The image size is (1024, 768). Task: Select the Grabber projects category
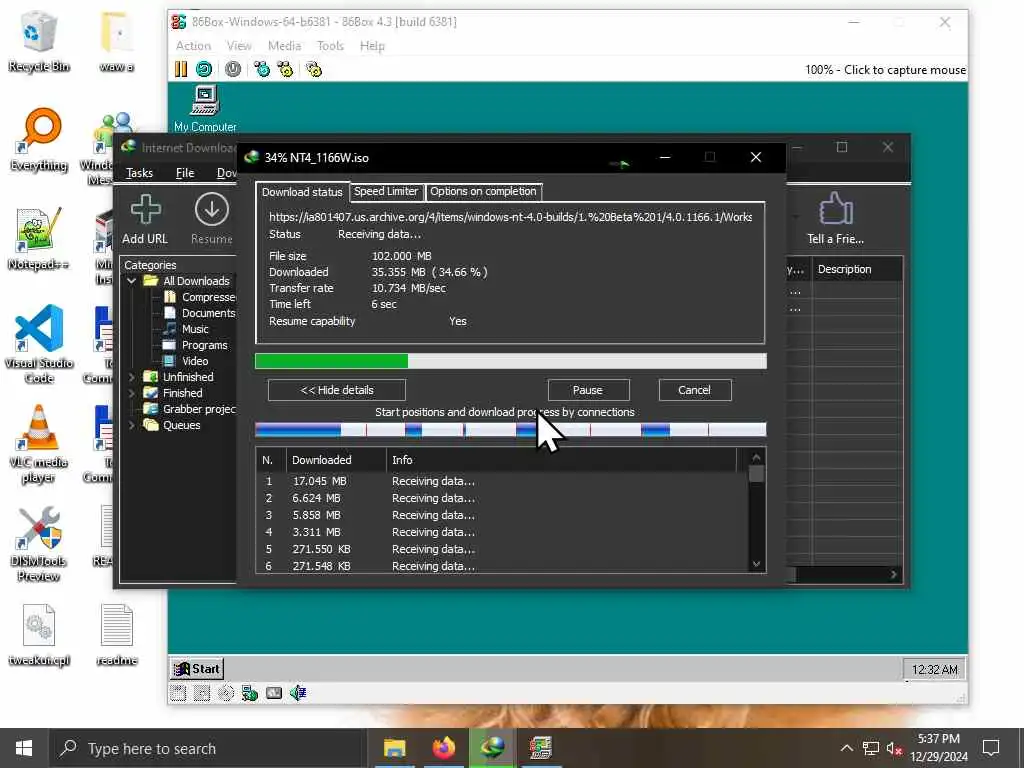(x=191, y=409)
